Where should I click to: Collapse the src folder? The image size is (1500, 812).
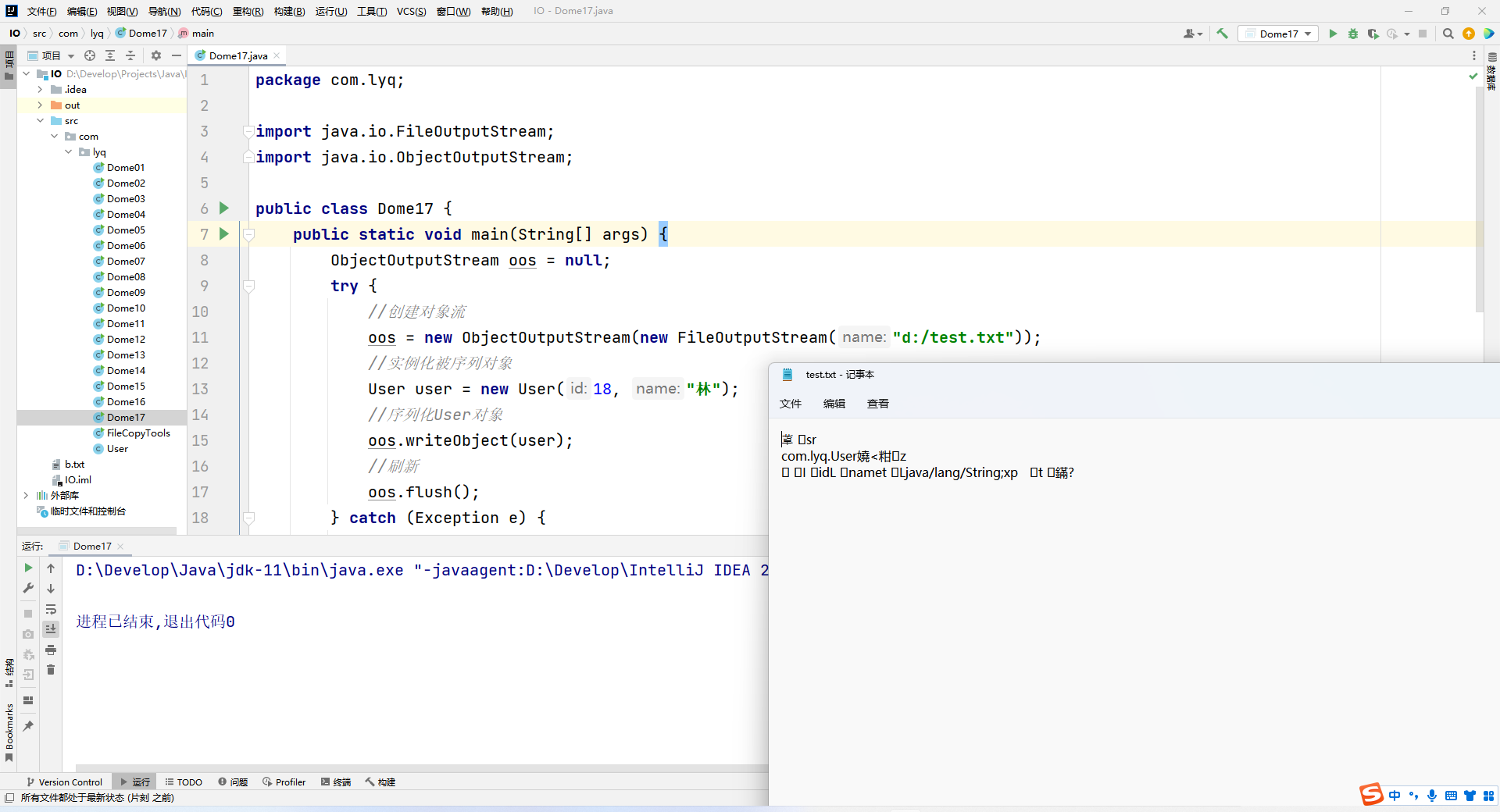41,121
